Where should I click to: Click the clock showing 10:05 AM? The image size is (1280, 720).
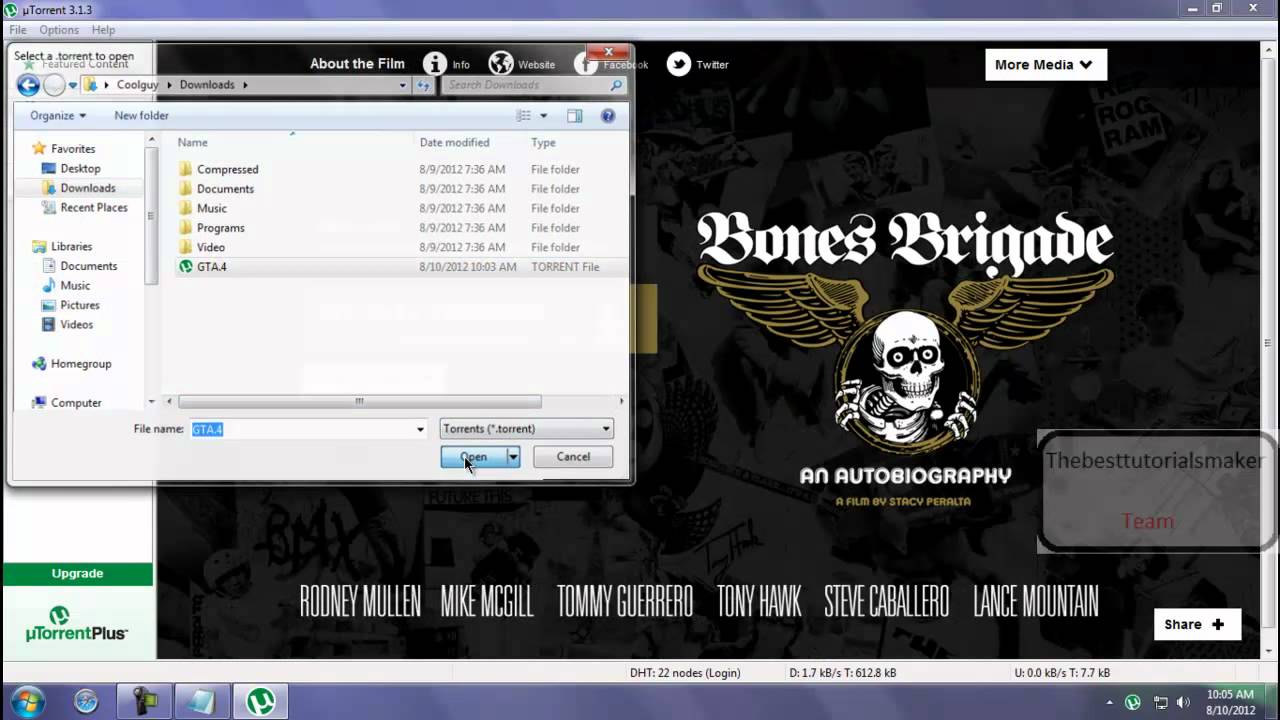(1230, 694)
